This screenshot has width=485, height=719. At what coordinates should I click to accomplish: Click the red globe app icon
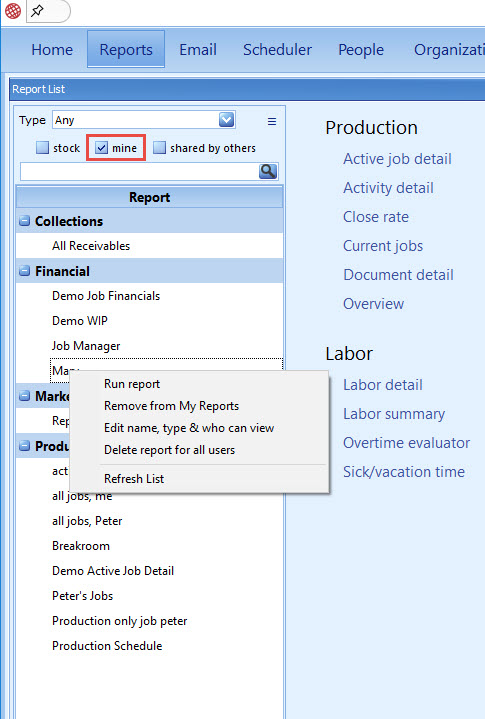coord(13,11)
